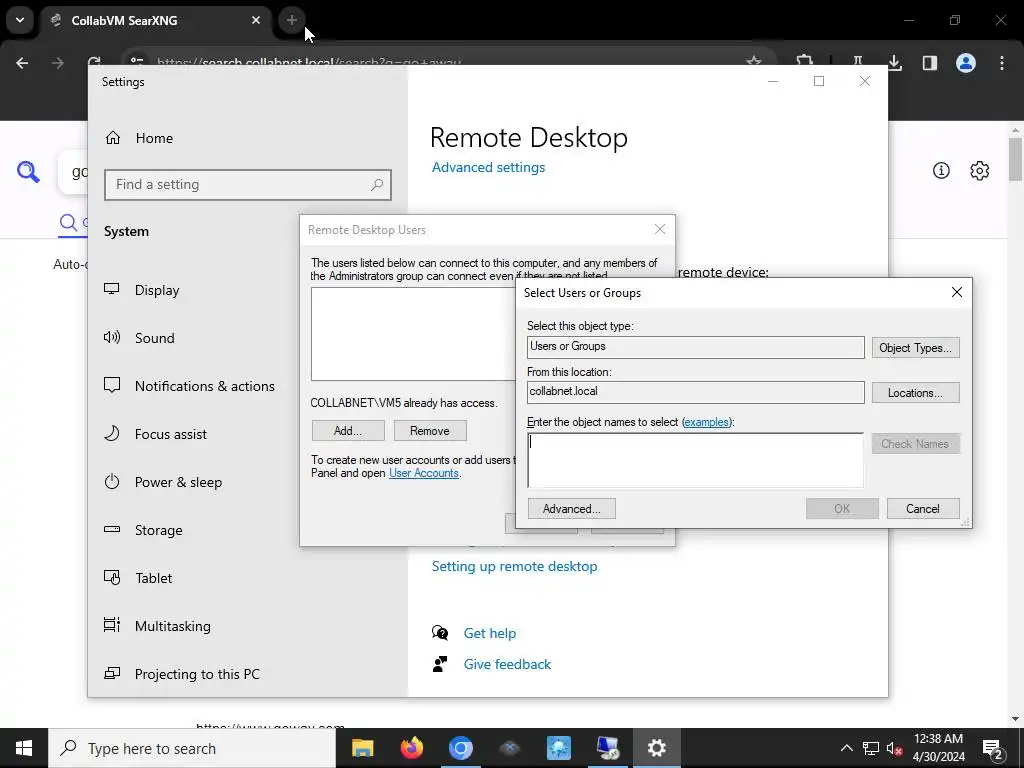Click the Sound speaker icon in sidebar
The image size is (1024, 768).
(x=112, y=337)
